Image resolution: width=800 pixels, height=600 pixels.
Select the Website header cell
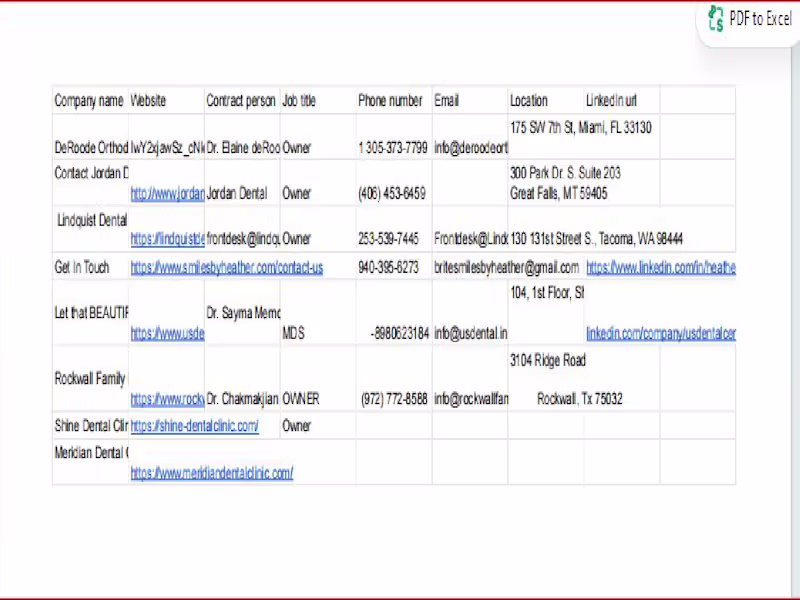[166, 101]
